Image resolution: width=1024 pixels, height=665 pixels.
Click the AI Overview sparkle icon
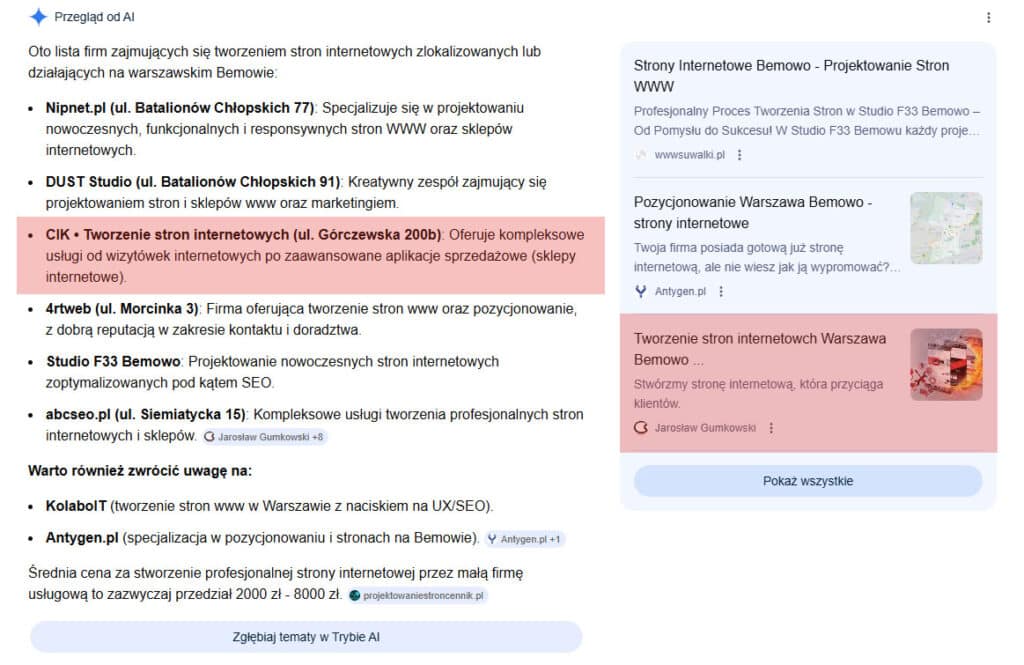pyautogui.click(x=39, y=16)
